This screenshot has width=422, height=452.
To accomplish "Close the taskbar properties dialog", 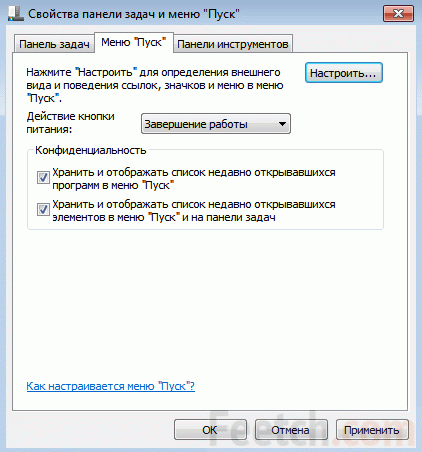I will click(398, 14).
